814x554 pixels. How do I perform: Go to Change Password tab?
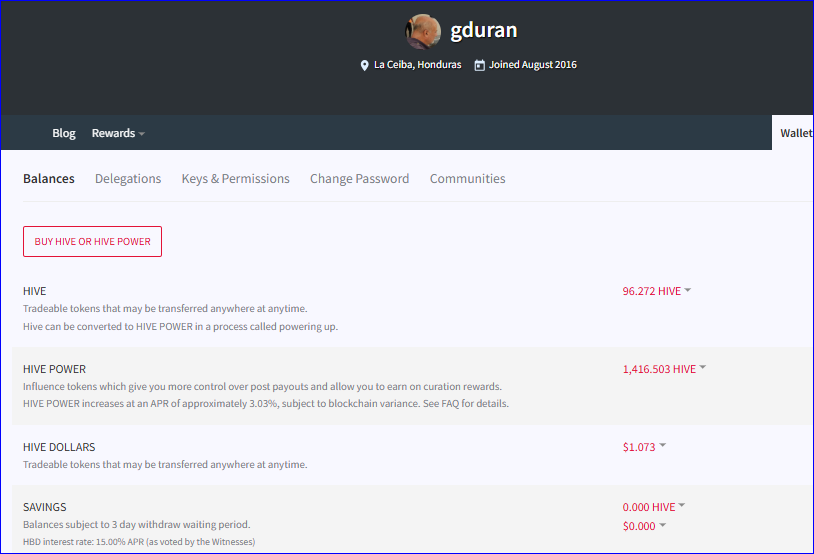[x=359, y=179]
